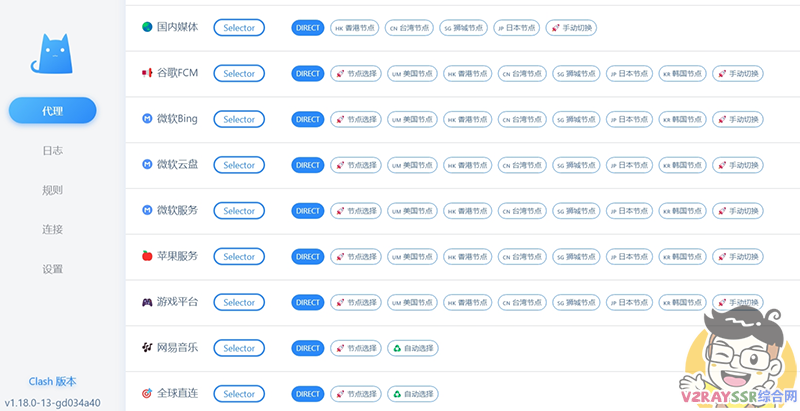Click the globe icon beside 国内媒体
The width and height of the screenshot is (800, 411).
tap(147, 27)
